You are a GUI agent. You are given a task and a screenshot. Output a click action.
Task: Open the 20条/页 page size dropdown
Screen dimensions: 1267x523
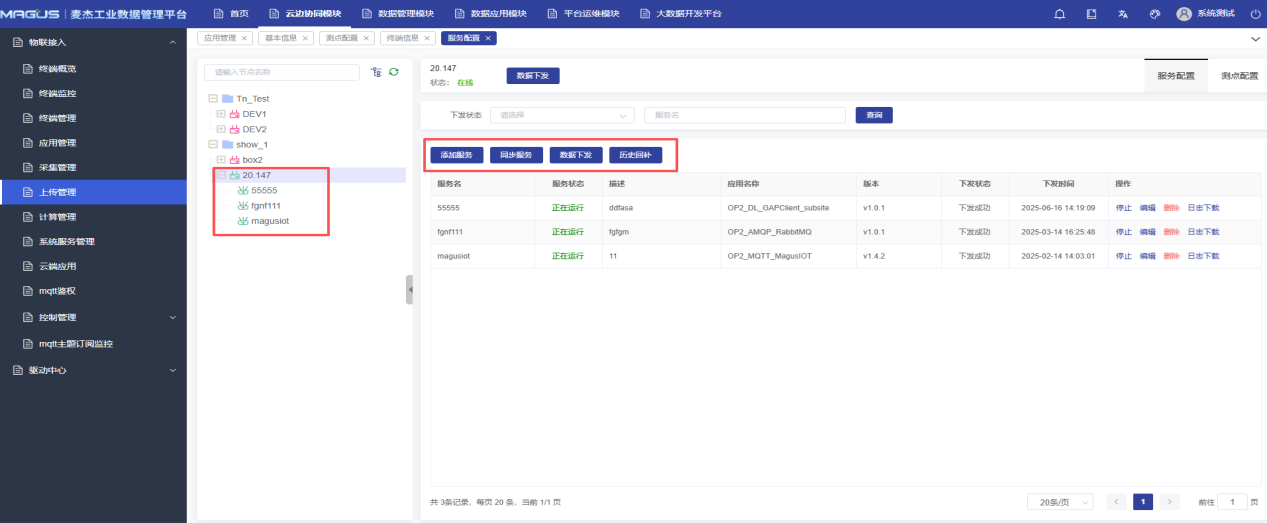[x=1060, y=502]
